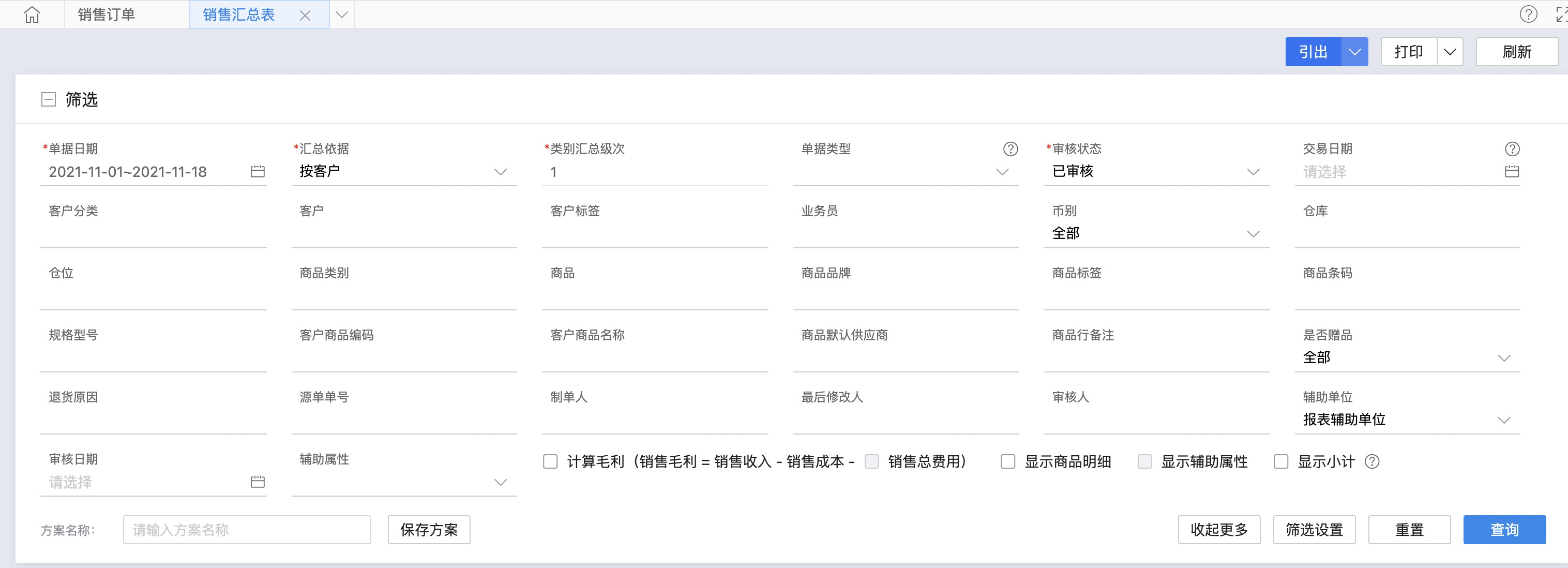Screen dimensions: 1568x568
Task: Click the 方案名称 input field
Action: [247, 530]
